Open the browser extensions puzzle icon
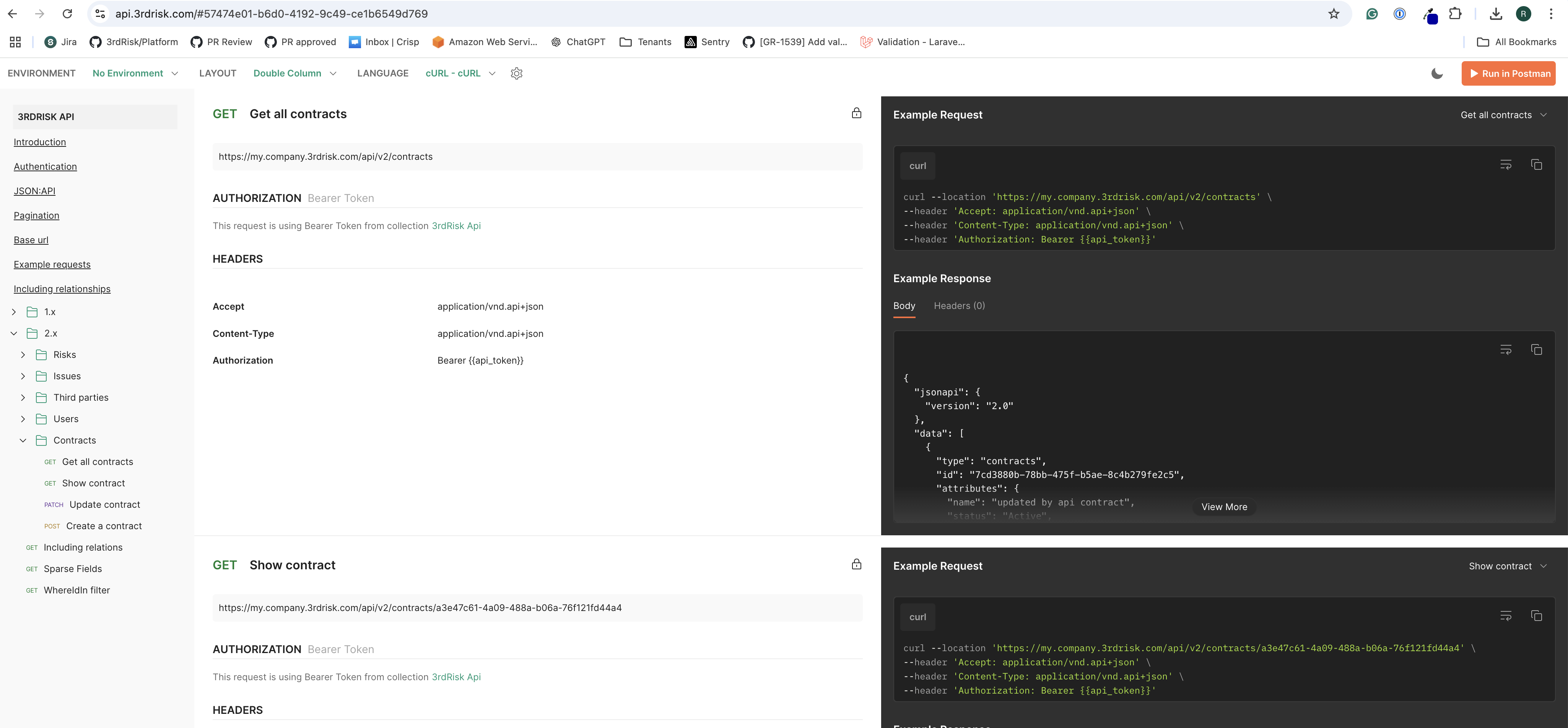 pos(1455,13)
